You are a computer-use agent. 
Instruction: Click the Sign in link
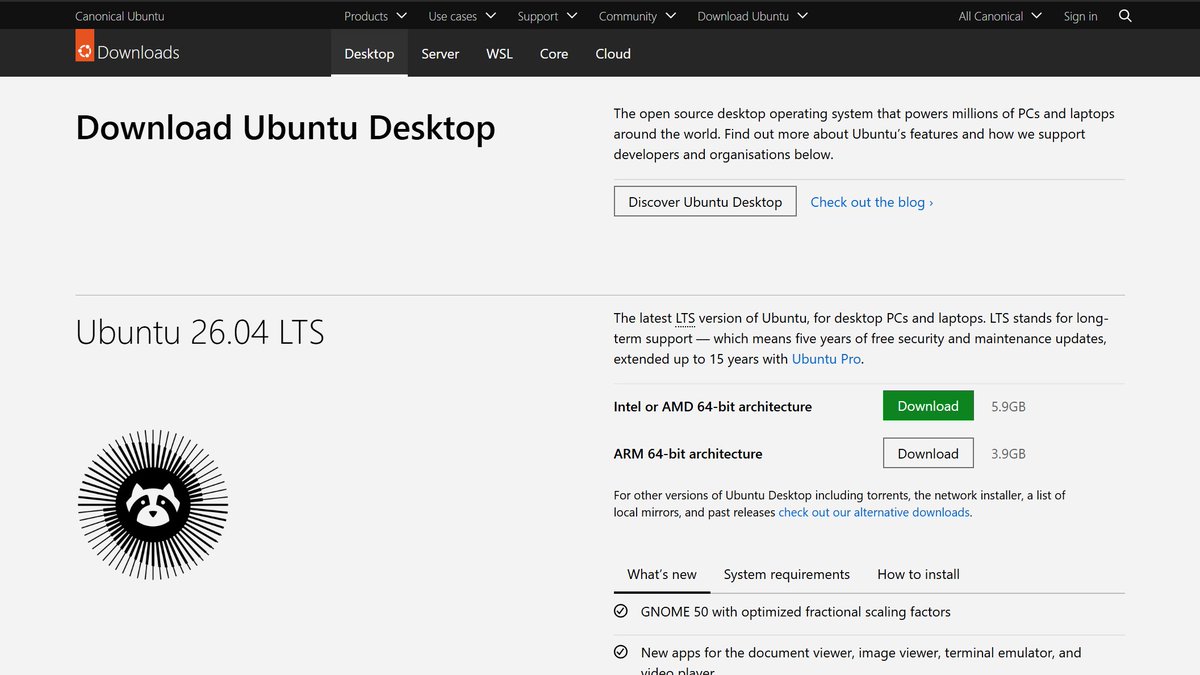(1080, 16)
